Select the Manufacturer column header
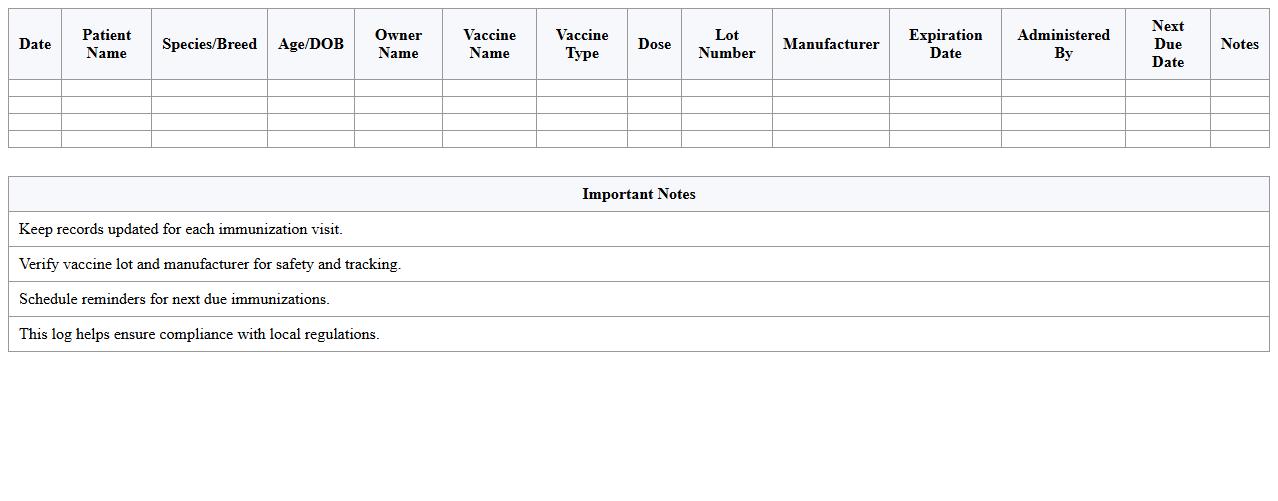Screen dimensions: 1278x501 tap(830, 44)
